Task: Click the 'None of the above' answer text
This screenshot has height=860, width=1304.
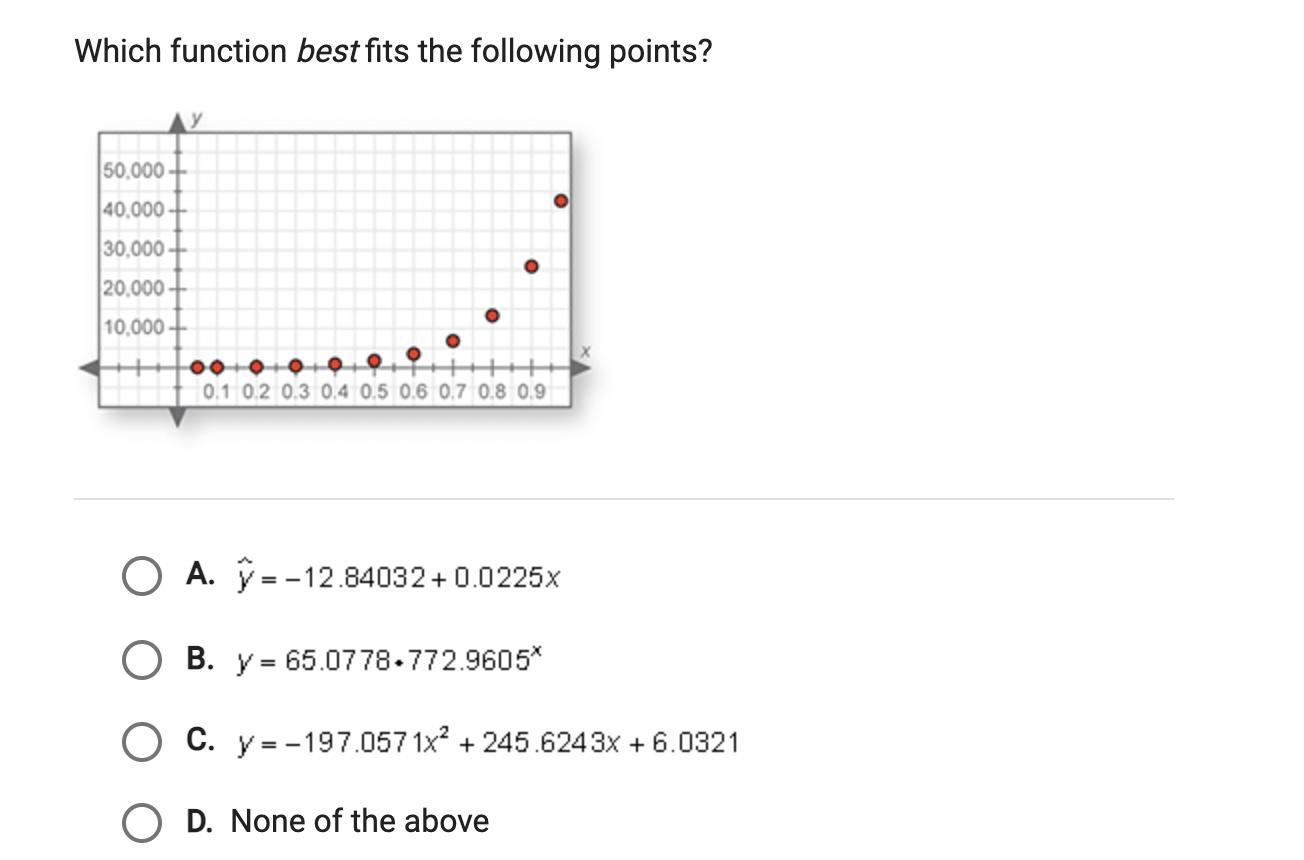Action: point(360,821)
